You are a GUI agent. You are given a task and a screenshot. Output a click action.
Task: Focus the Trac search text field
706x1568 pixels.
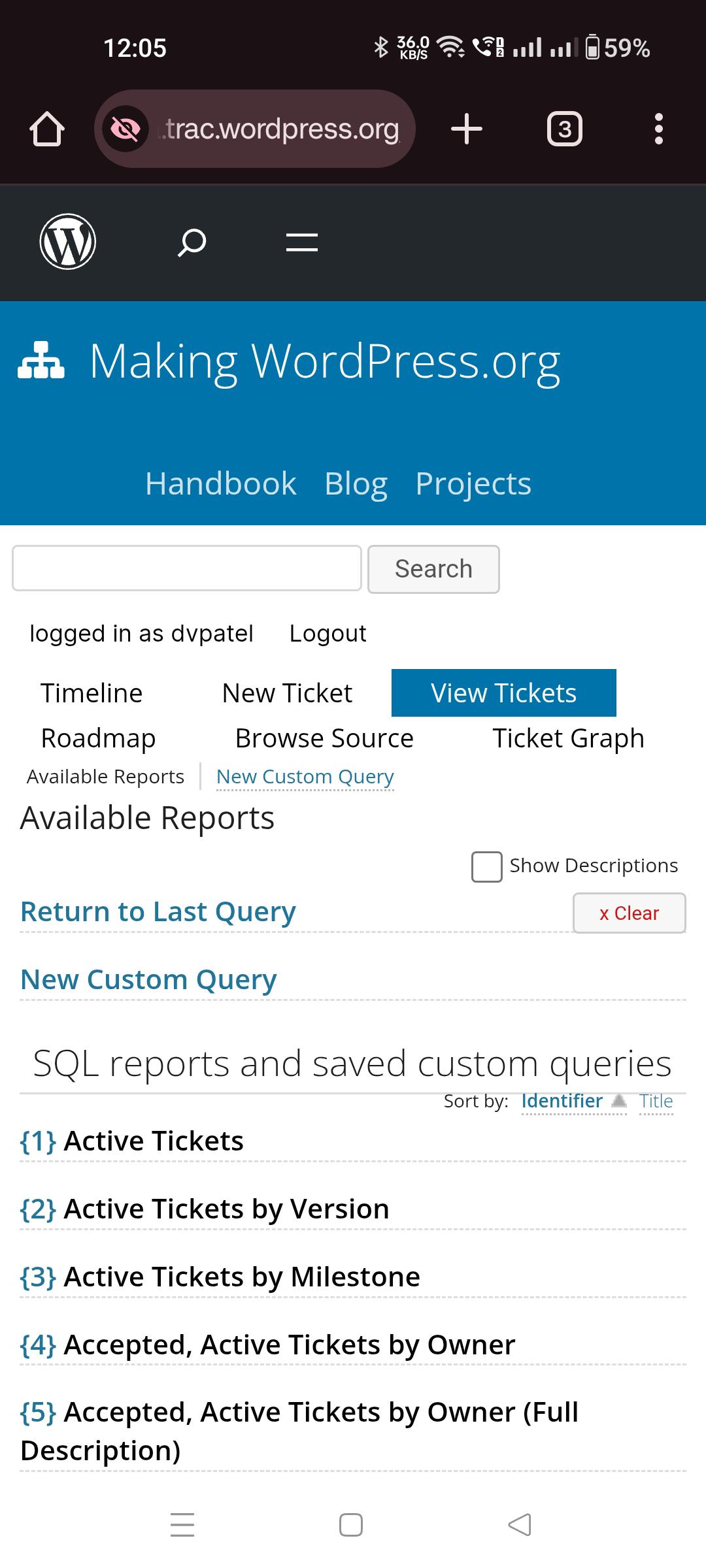click(x=187, y=568)
